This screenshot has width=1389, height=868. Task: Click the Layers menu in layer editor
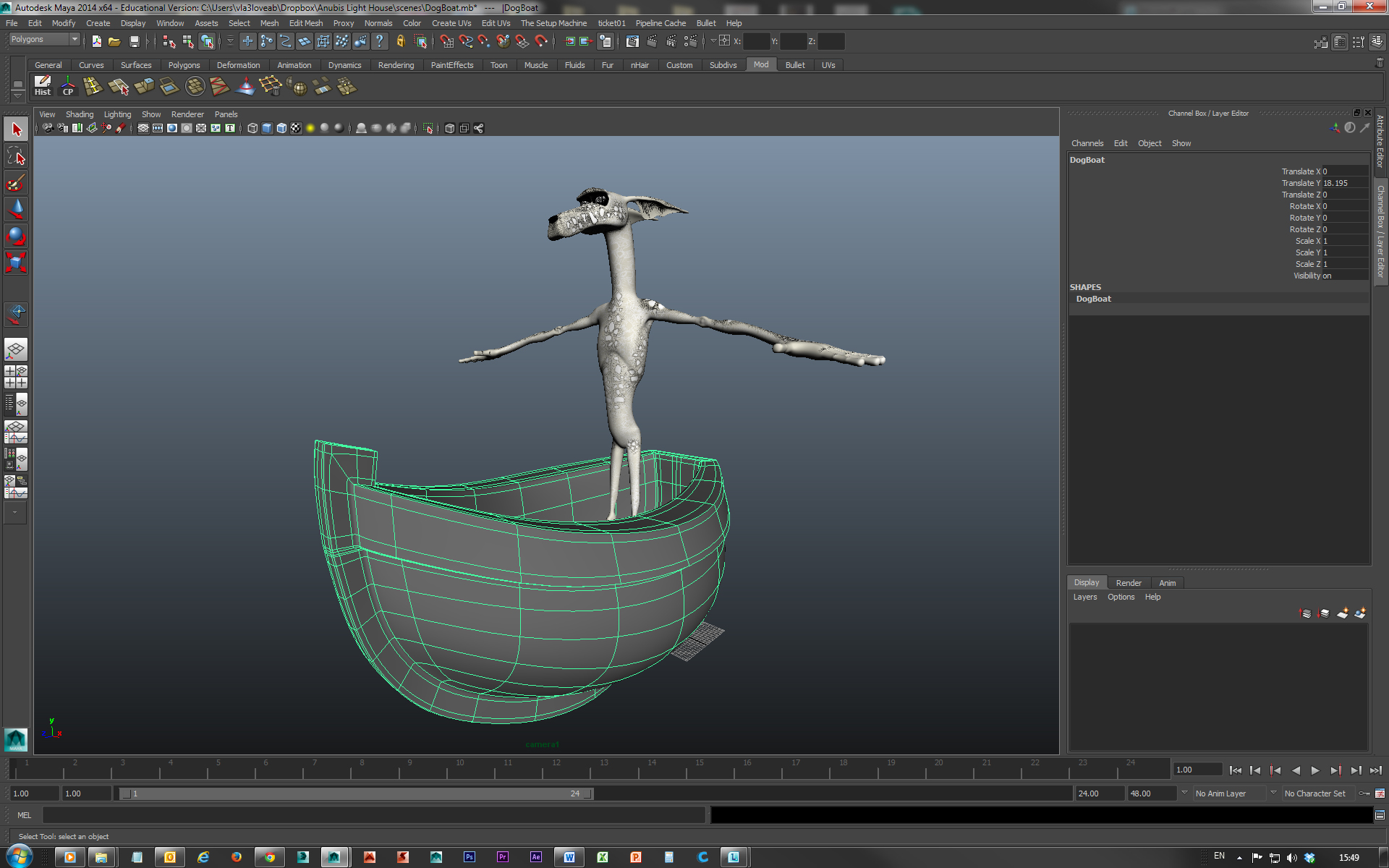pos(1084,597)
